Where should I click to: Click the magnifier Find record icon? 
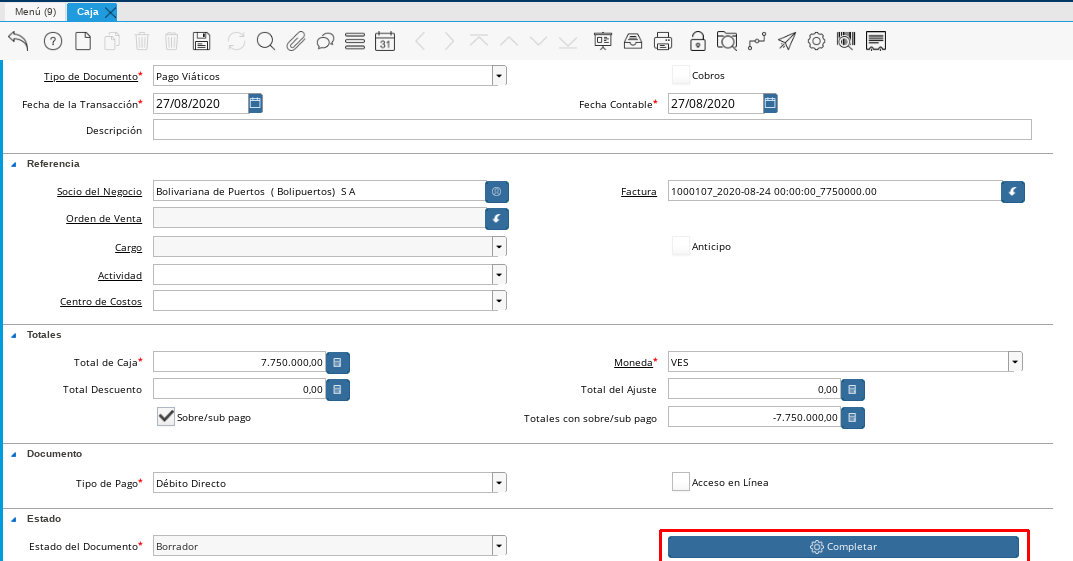click(265, 41)
